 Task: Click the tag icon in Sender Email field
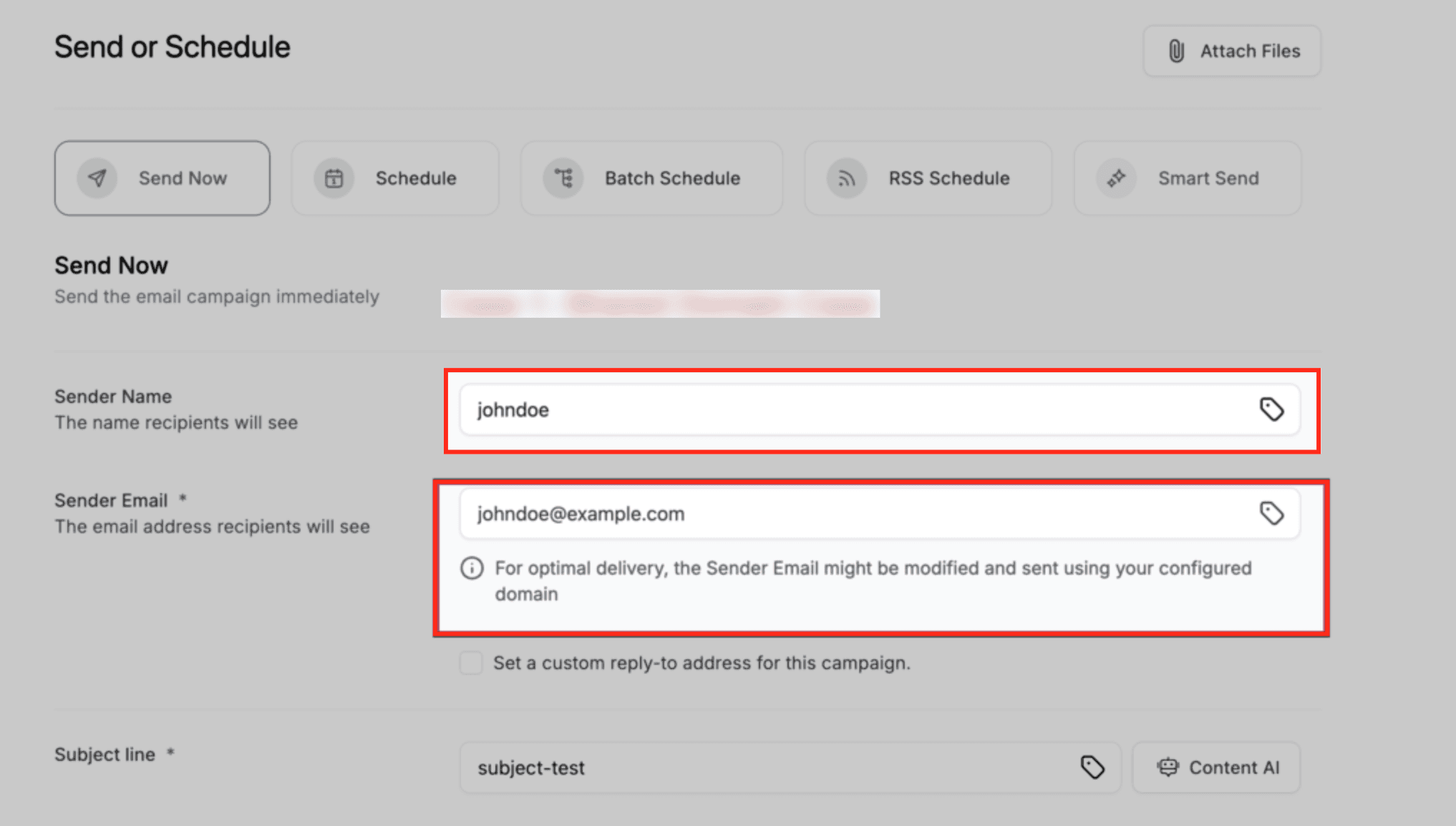click(1271, 513)
